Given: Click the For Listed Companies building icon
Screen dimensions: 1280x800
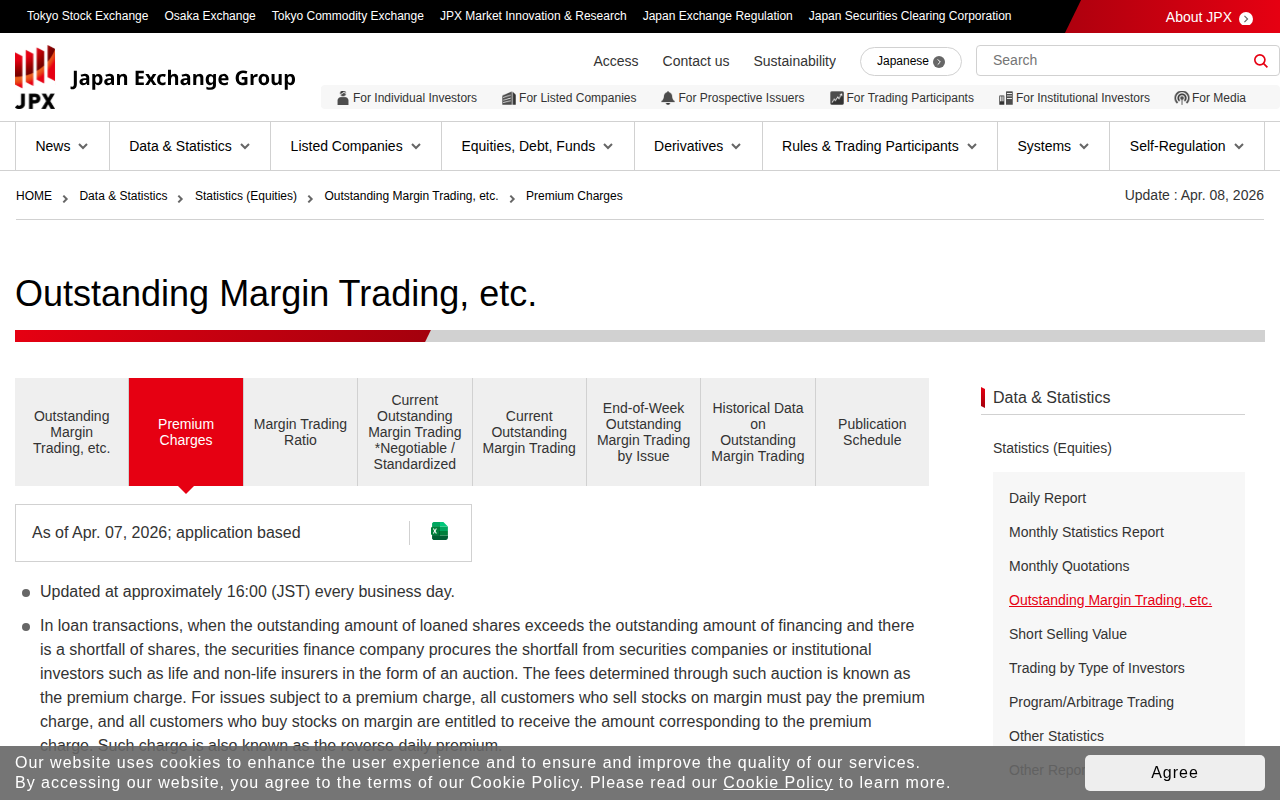Looking at the screenshot, I should click(509, 98).
